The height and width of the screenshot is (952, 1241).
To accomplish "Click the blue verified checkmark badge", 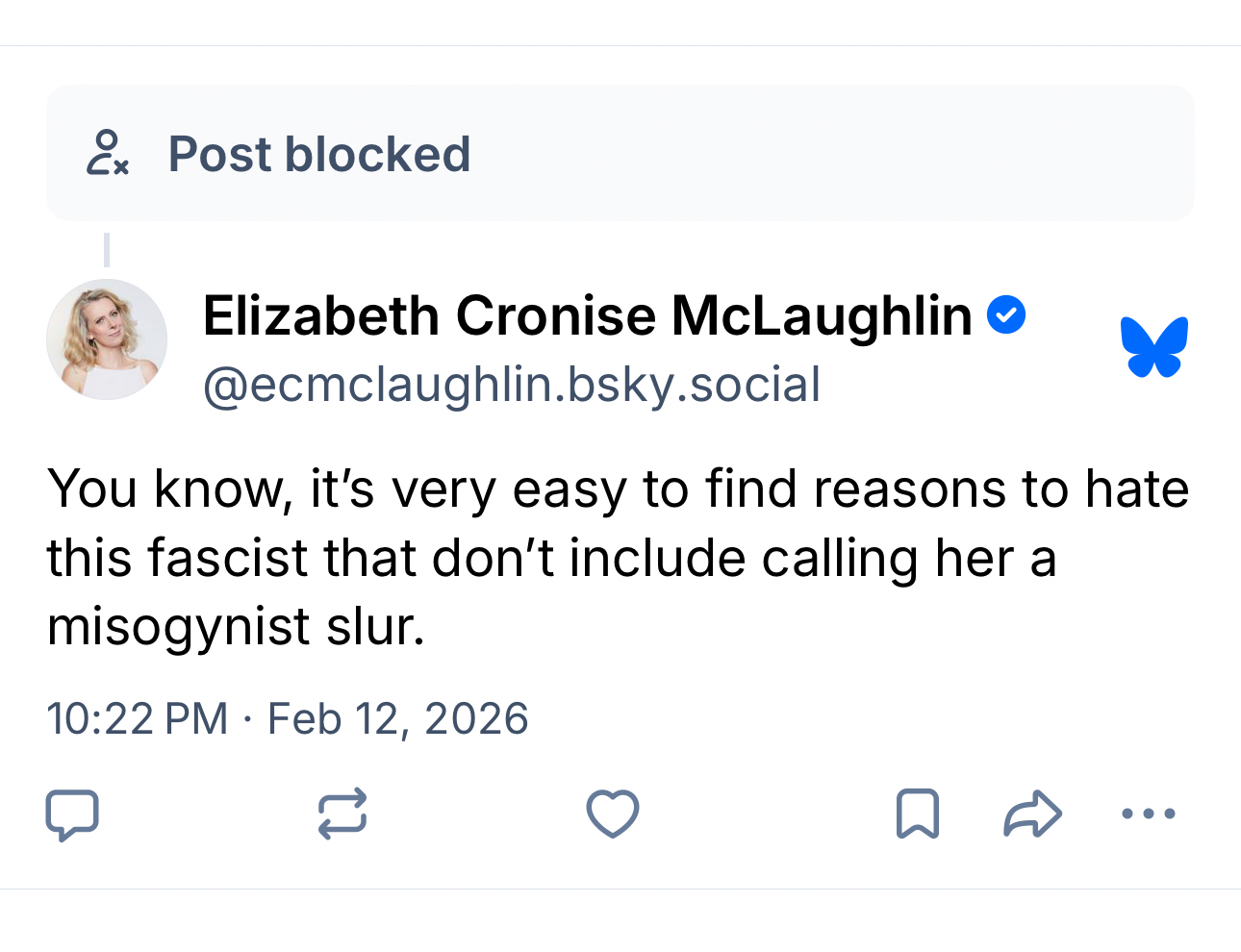I will [1006, 315].
